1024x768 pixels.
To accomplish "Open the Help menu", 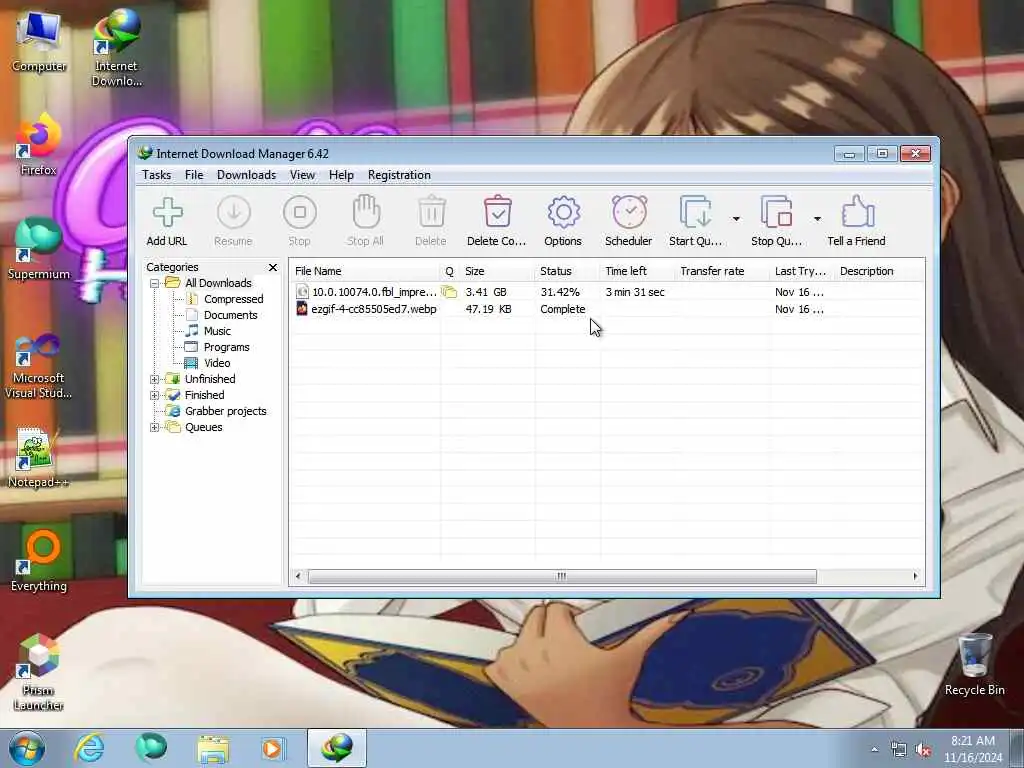I will pos(341,175).
